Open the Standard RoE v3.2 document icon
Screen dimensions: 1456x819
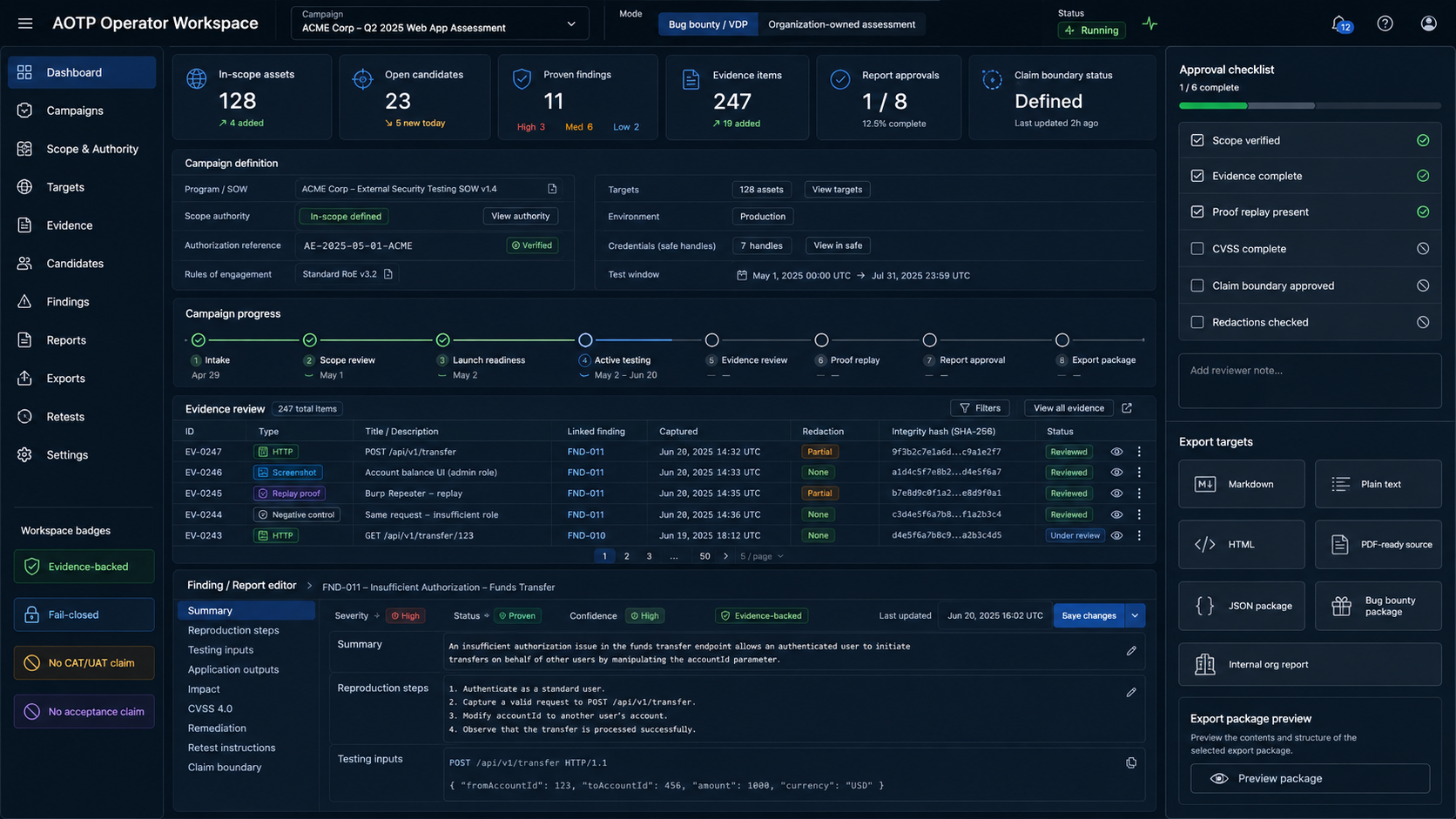(x=388, y=274)
